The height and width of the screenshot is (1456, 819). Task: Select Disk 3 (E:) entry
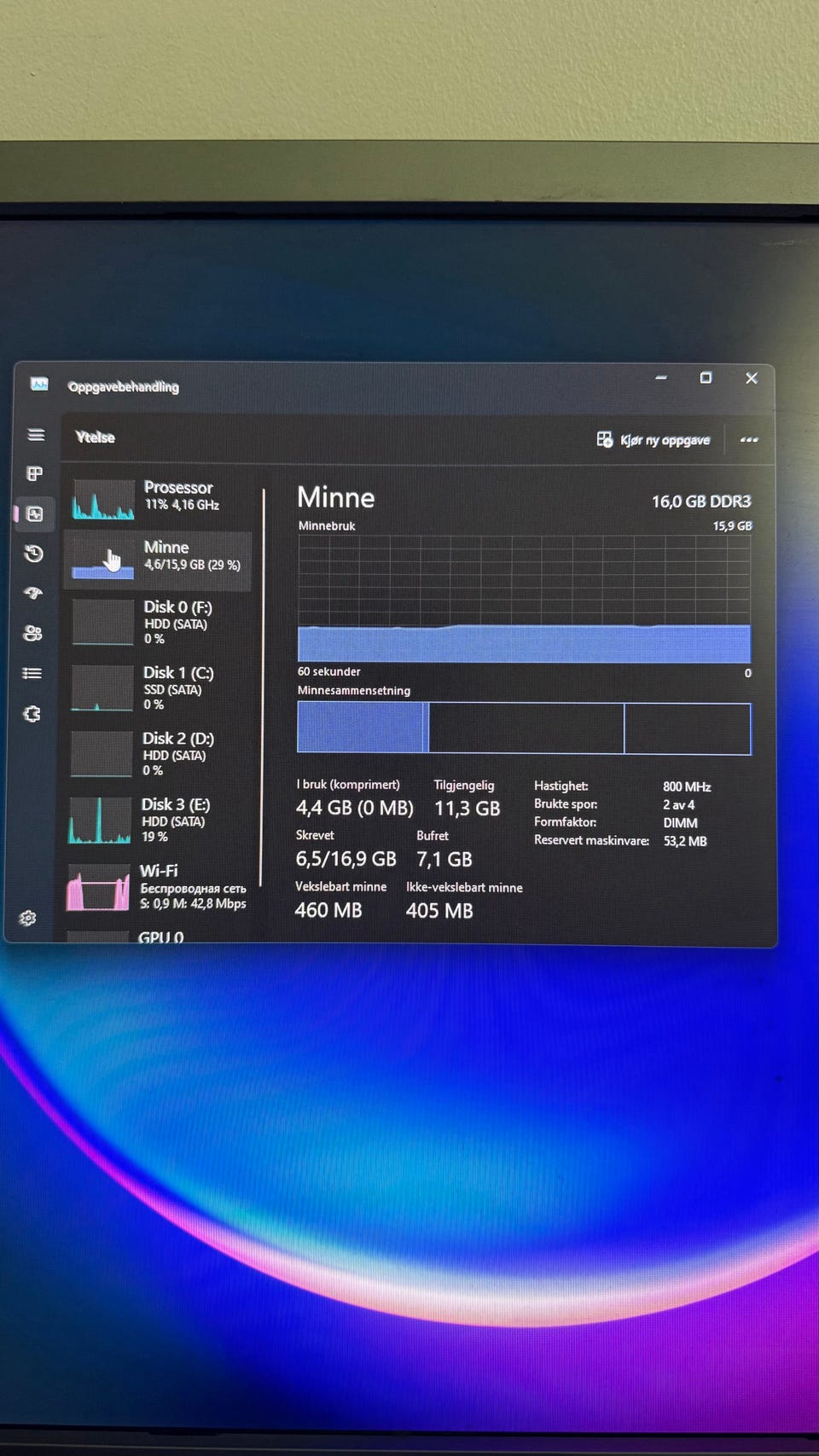pyautogui.click(x=158, y=821)
